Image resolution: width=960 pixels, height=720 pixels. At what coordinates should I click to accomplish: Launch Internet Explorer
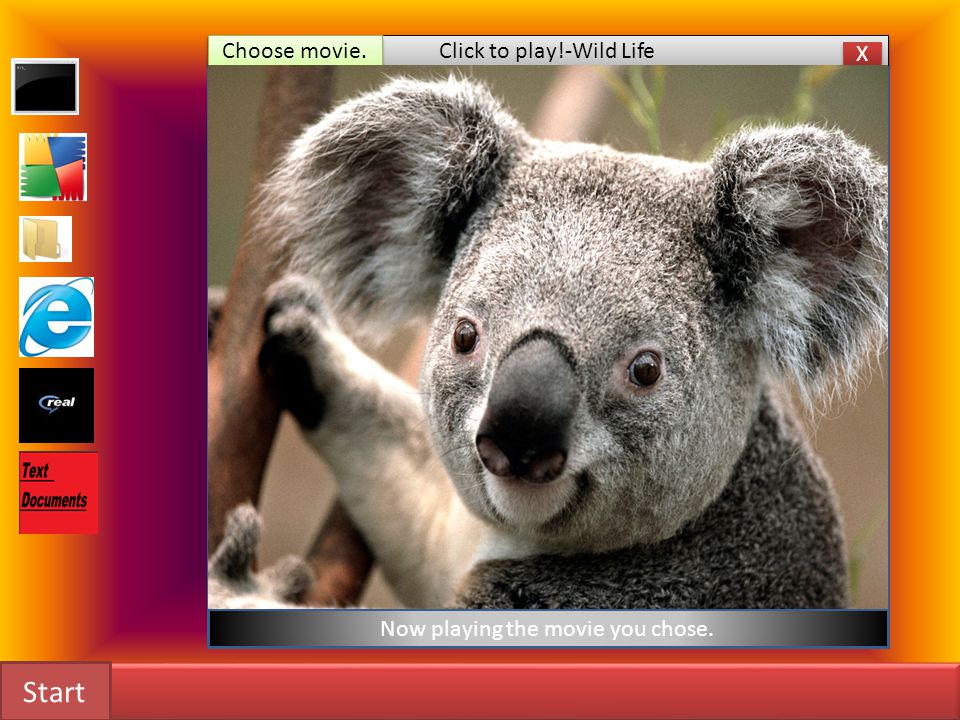point(56,317)
